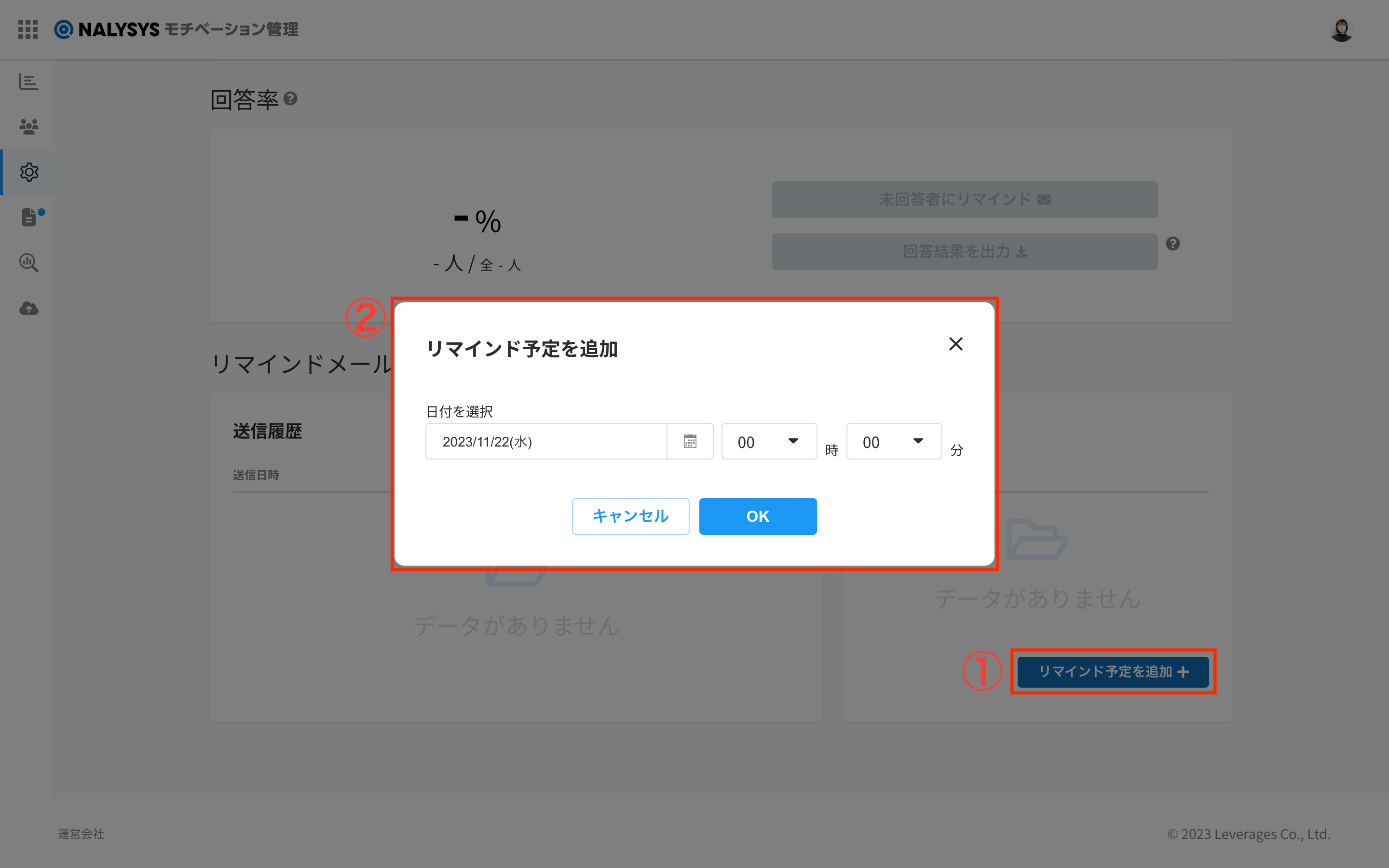Click the キャンセル button
Screen dimensions: 1389x868
[x=631, y=516]
